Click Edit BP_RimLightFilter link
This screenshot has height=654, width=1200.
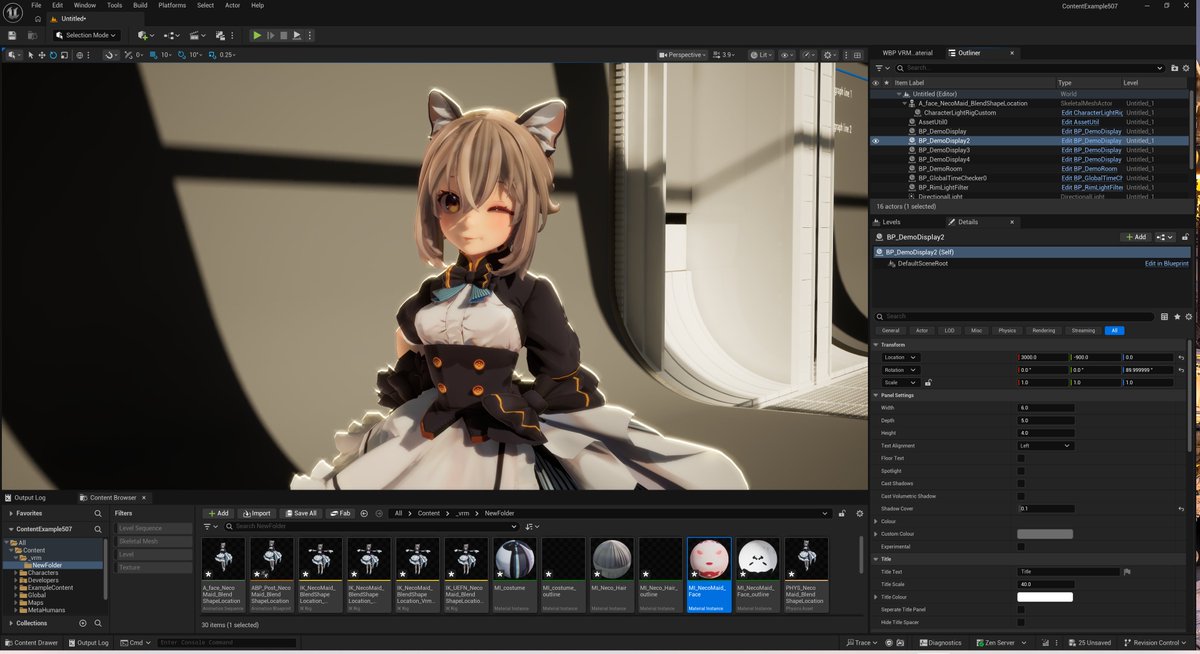(1092, 187)
